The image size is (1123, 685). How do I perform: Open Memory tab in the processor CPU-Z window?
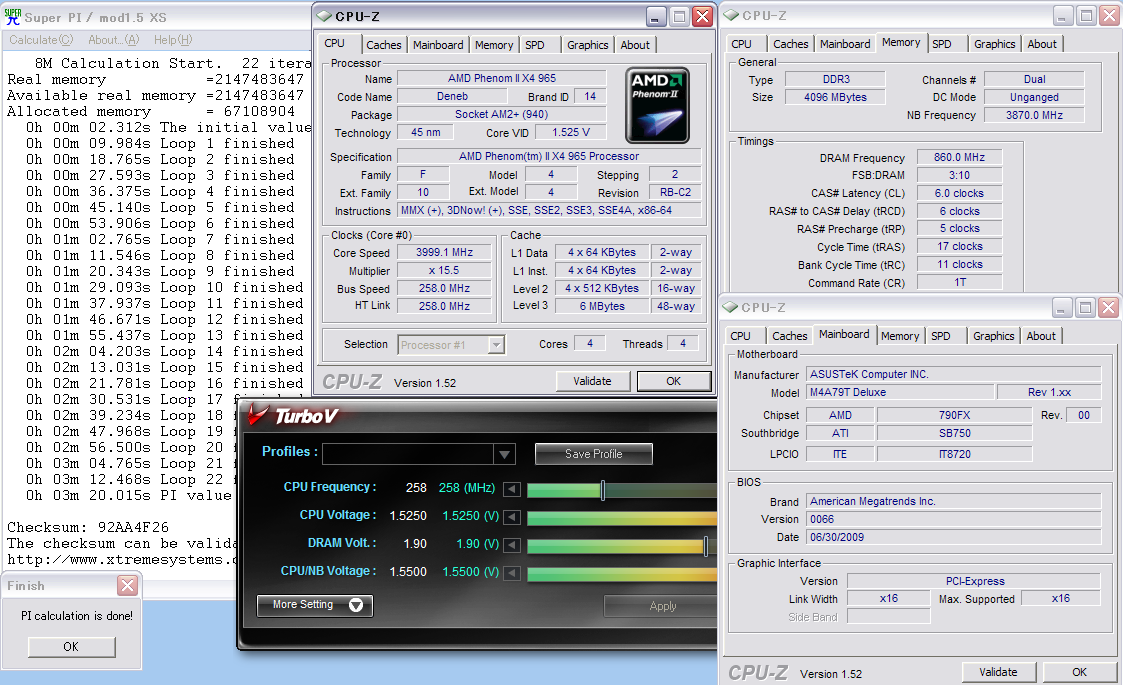(x=494, y=45)
